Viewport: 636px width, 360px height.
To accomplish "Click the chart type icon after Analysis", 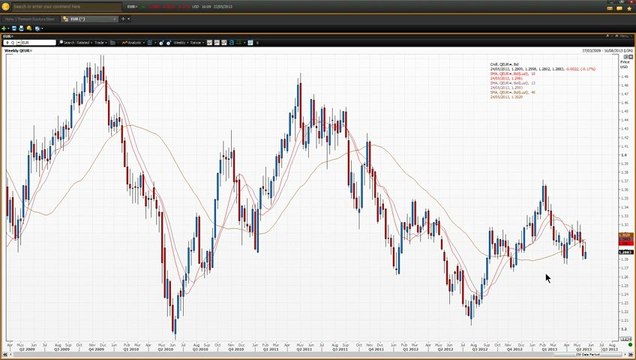I will 150,43.
